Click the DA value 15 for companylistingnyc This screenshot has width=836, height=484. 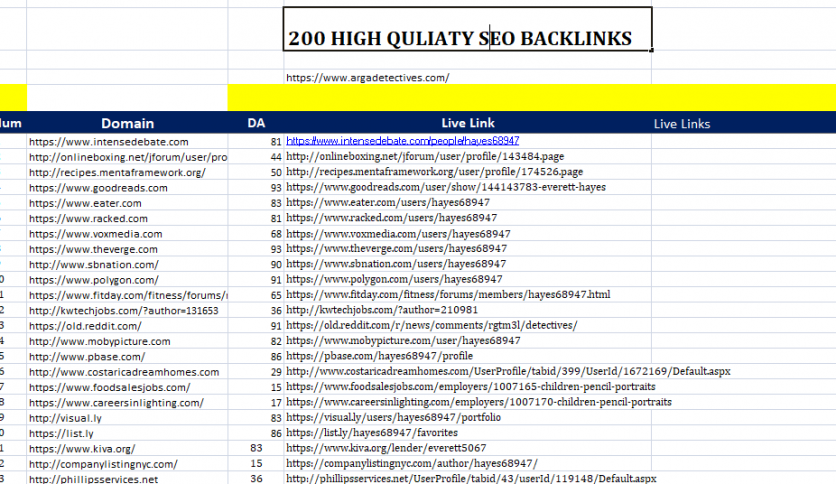256,464
